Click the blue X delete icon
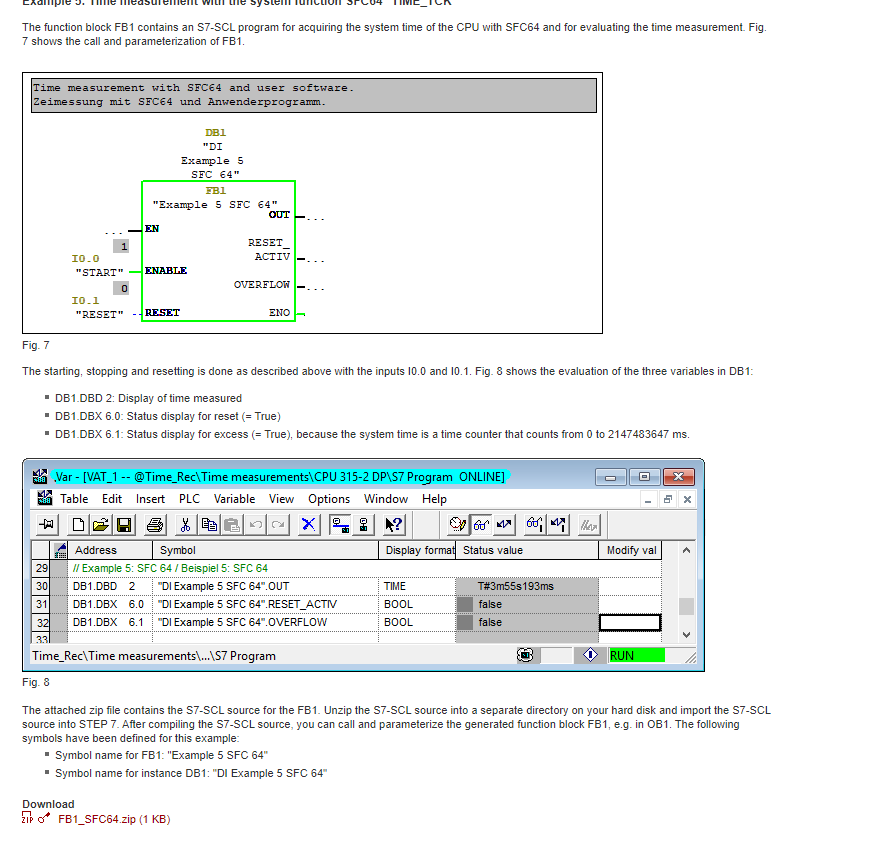The height and width of the screenshot is (843, 896). pos(309,524)
